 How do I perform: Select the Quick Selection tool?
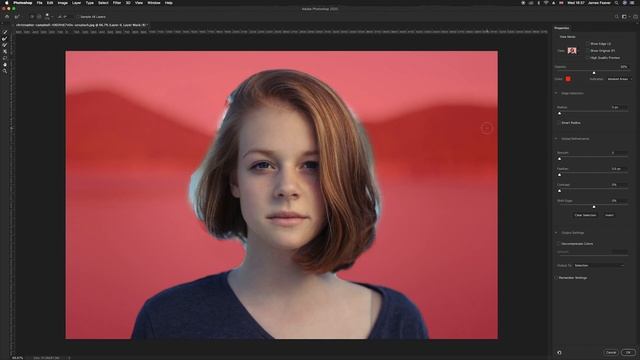[5, 32]
